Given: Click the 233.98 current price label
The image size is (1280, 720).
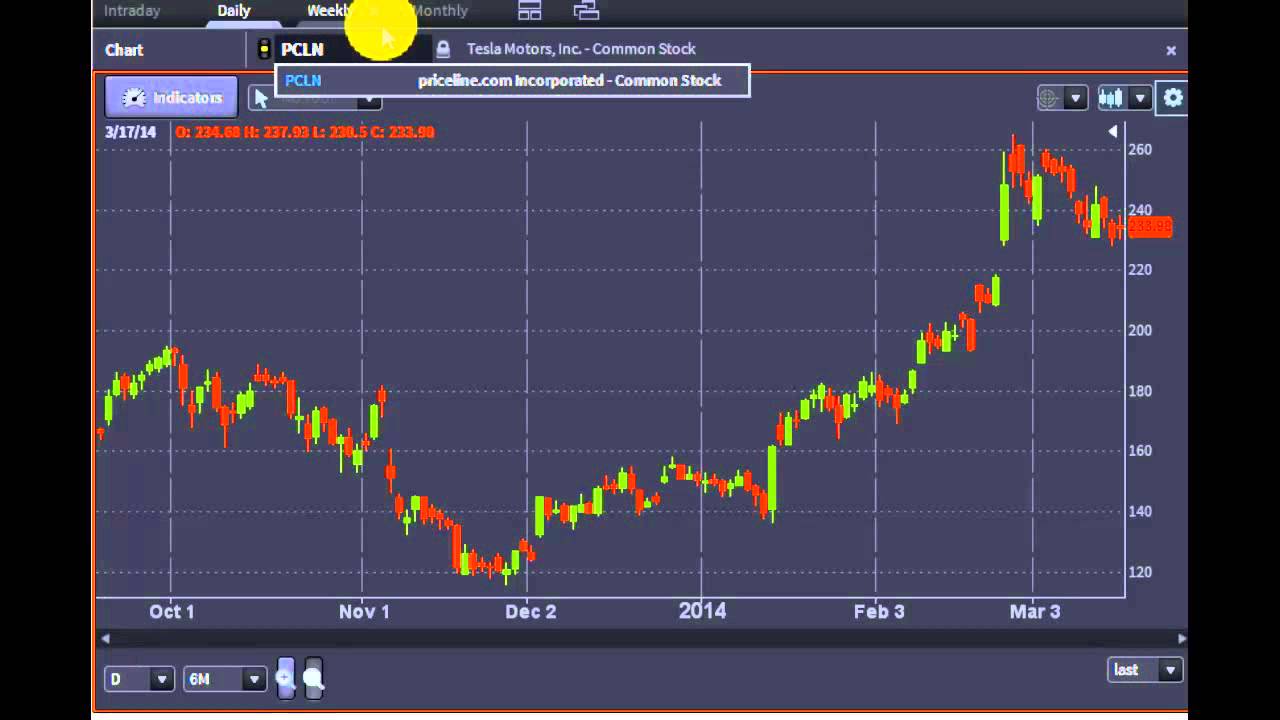Looking at the screenshot, I should tap(1150, 227).
